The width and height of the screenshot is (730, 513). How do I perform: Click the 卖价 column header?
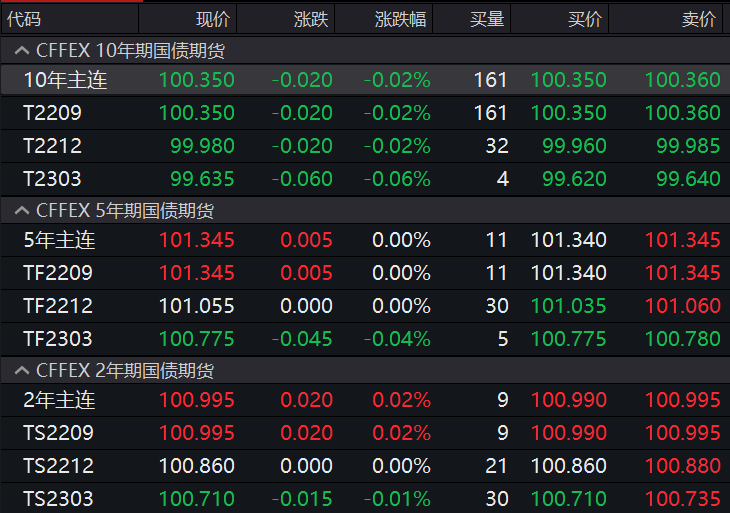click(x=698, y=19)
